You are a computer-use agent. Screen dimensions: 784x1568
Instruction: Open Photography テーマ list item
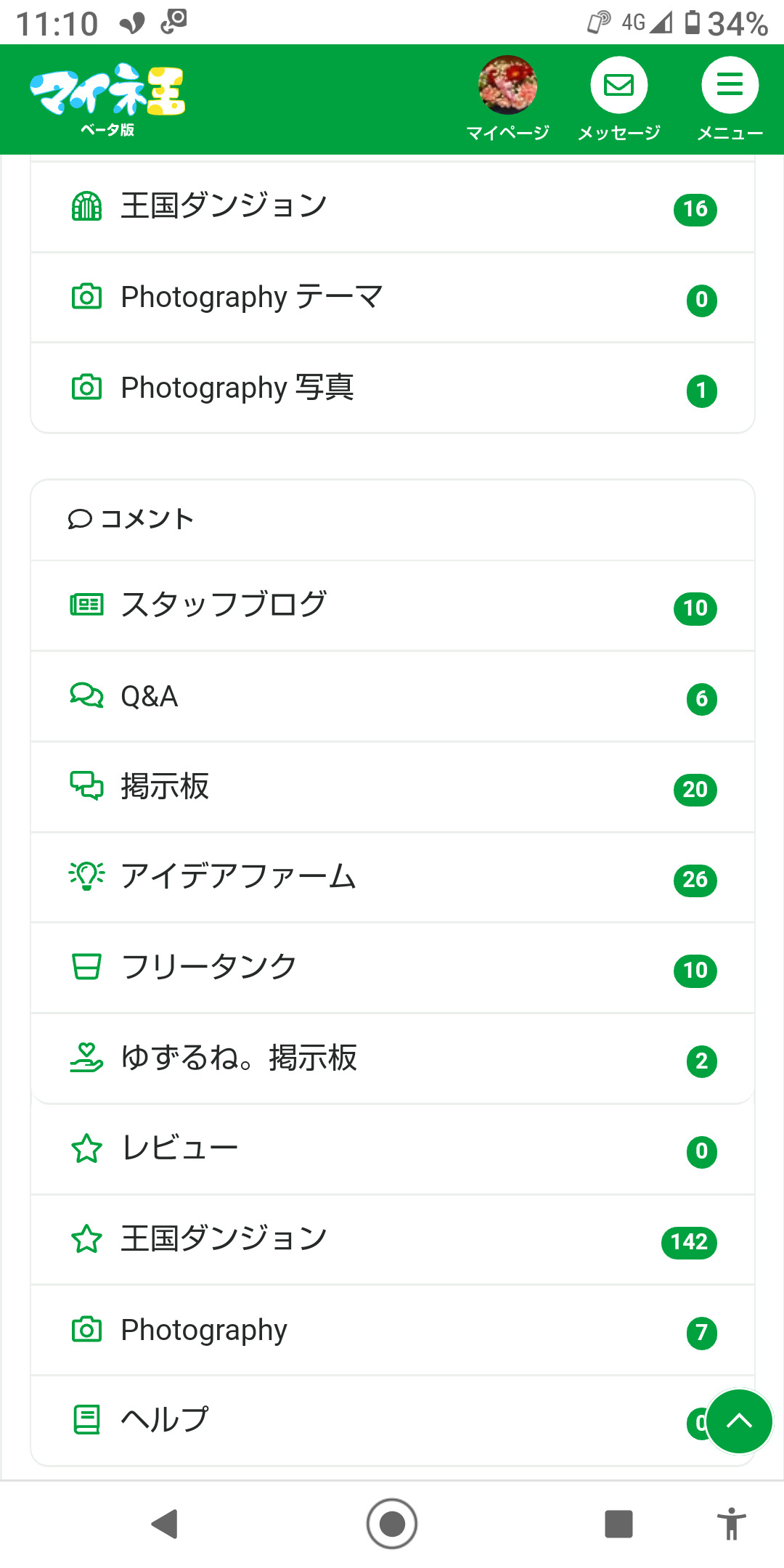click(392, 298)
